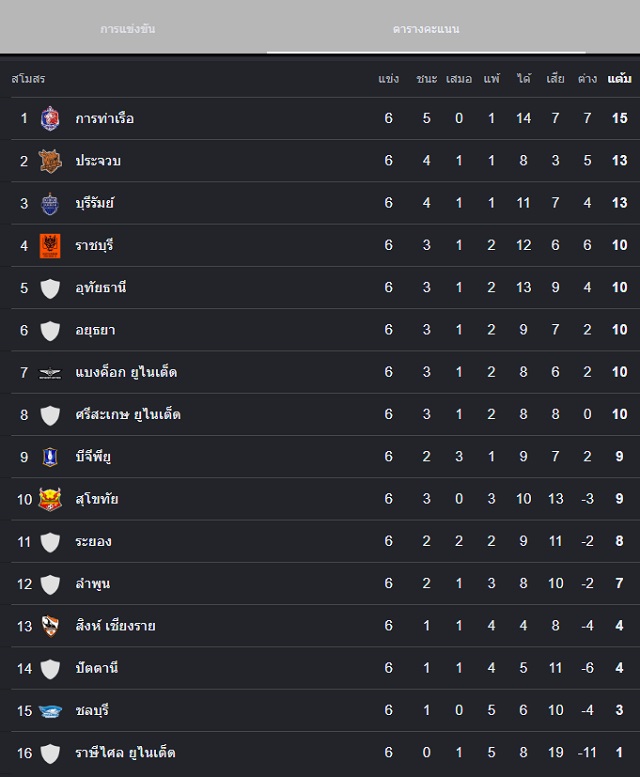Click the ประจวบ club logo
The width and height of the screenshot is (640, 777).
click(50, 161)
